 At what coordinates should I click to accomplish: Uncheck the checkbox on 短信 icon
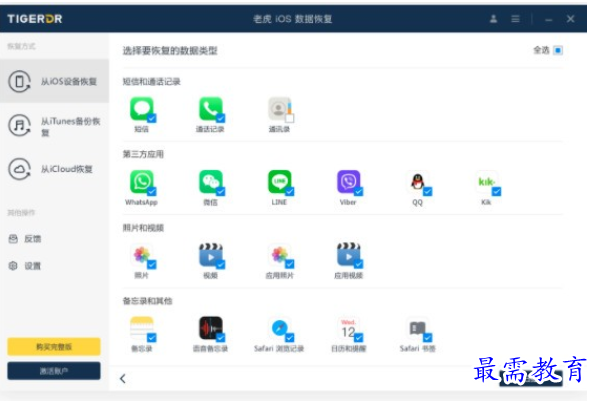point(151,118)
